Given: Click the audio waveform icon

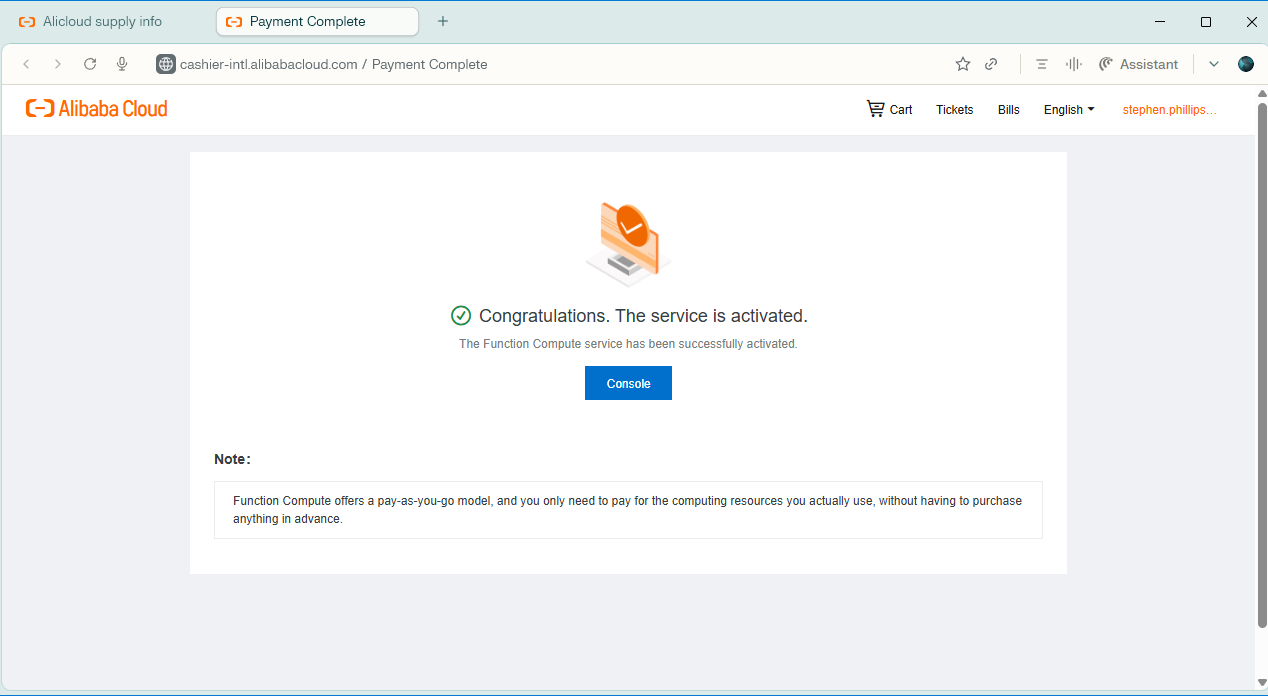Looking at the screenshot, I should [x=1074, y=64].
